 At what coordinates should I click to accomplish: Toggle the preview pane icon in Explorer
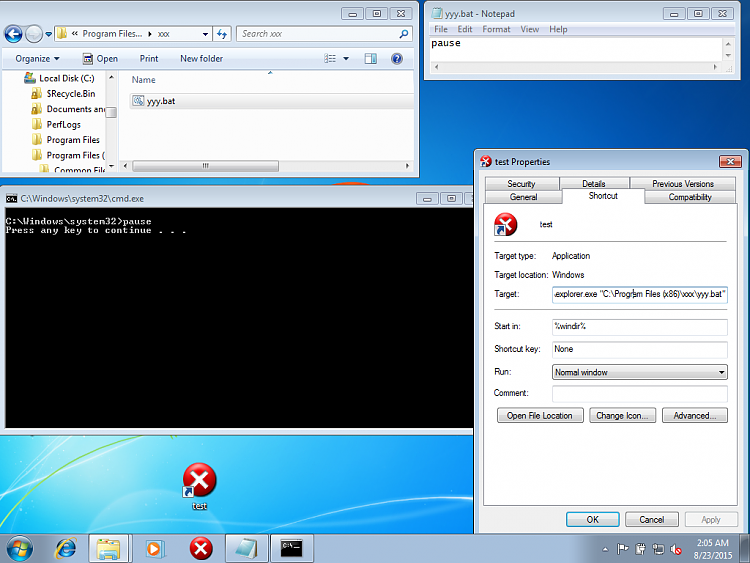(371, 59)
